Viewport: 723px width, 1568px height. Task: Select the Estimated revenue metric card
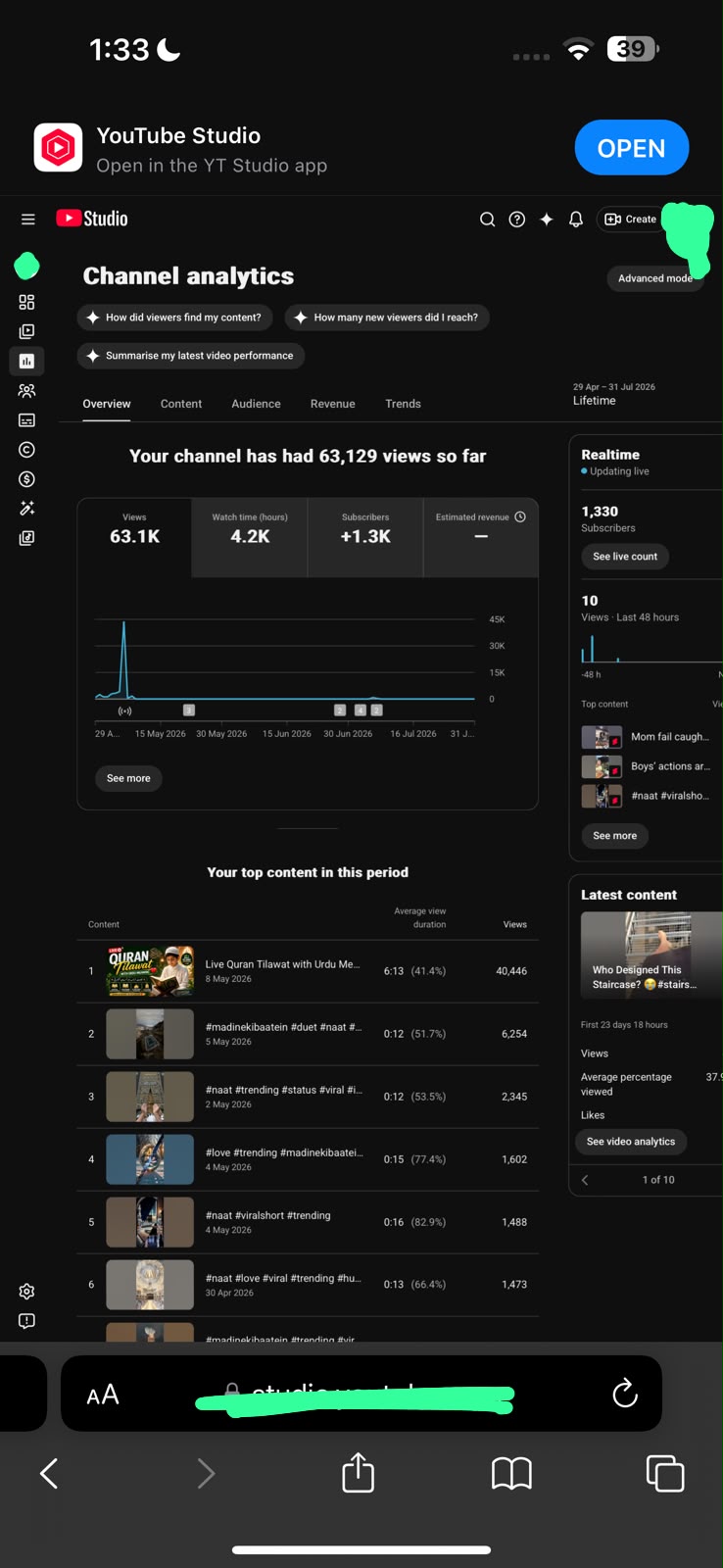(x=481, y=537)
